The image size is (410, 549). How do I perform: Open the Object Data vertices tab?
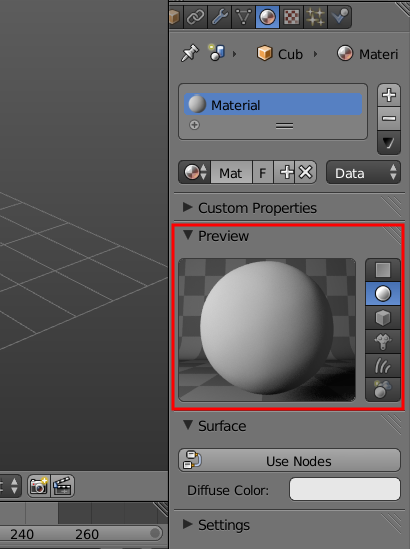point(243,17)
